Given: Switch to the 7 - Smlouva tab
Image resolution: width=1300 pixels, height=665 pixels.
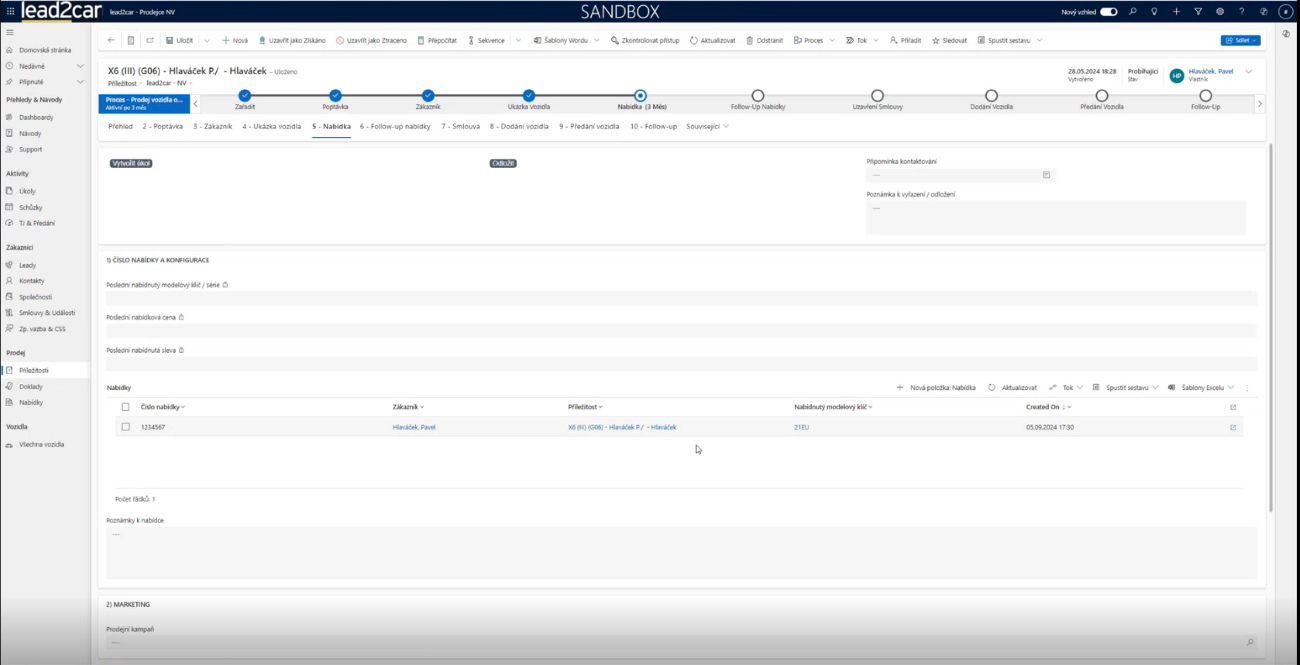Looking at the screenshot, I should click(x=460, y=127).
